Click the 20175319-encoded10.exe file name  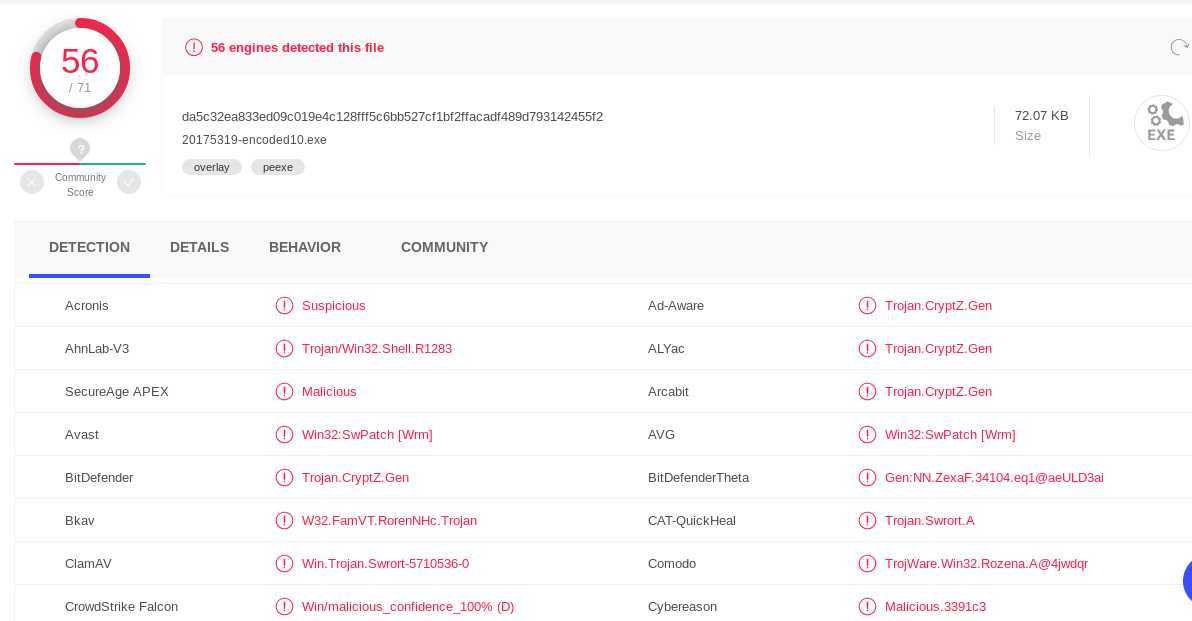tap(254, 140)
